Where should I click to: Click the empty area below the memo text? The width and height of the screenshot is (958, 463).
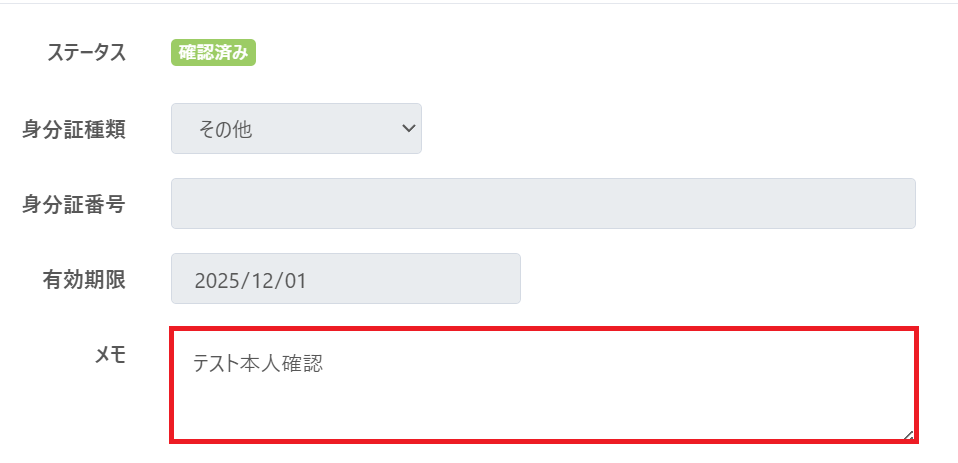point(543,412)
